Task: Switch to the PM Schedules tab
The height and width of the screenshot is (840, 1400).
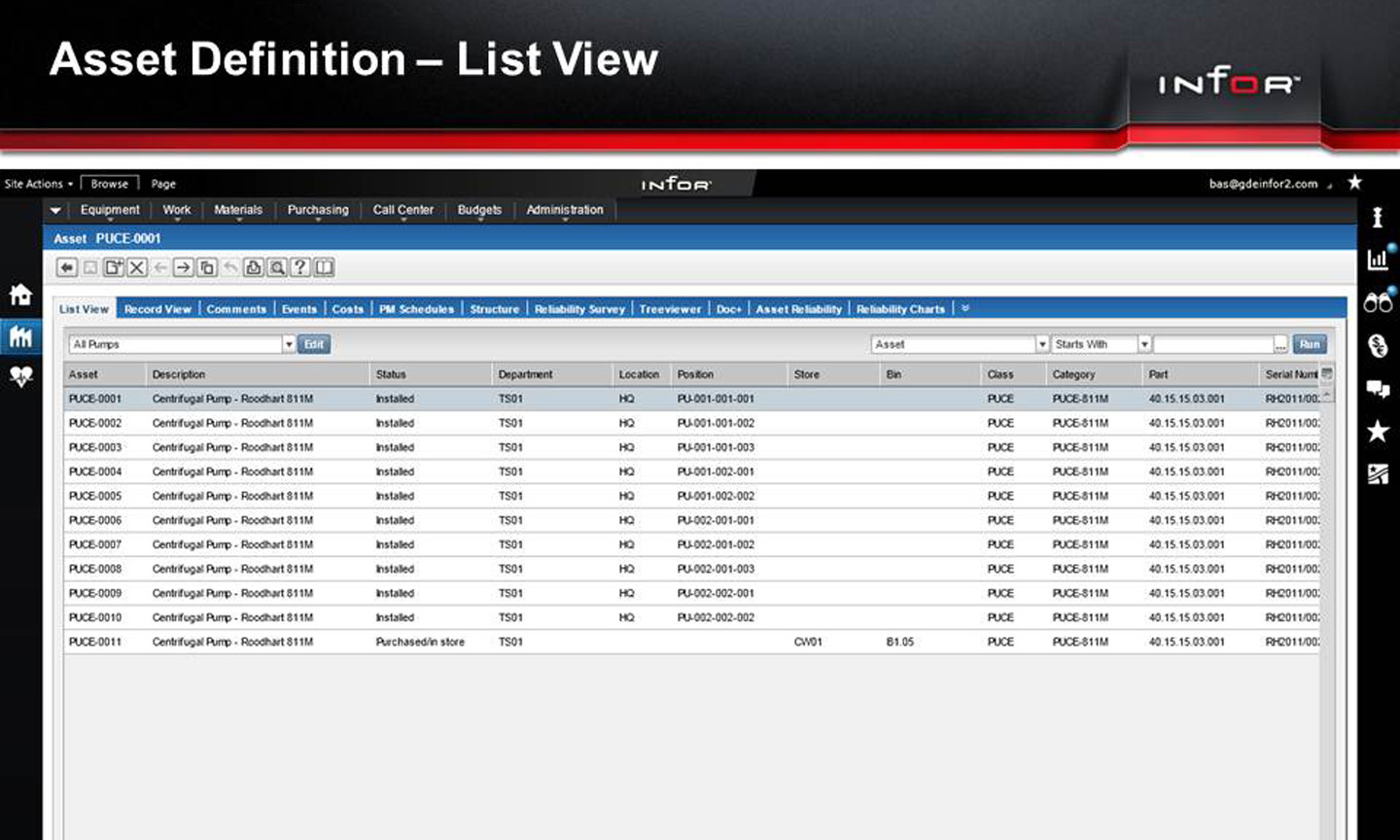Action: (416, 309)
